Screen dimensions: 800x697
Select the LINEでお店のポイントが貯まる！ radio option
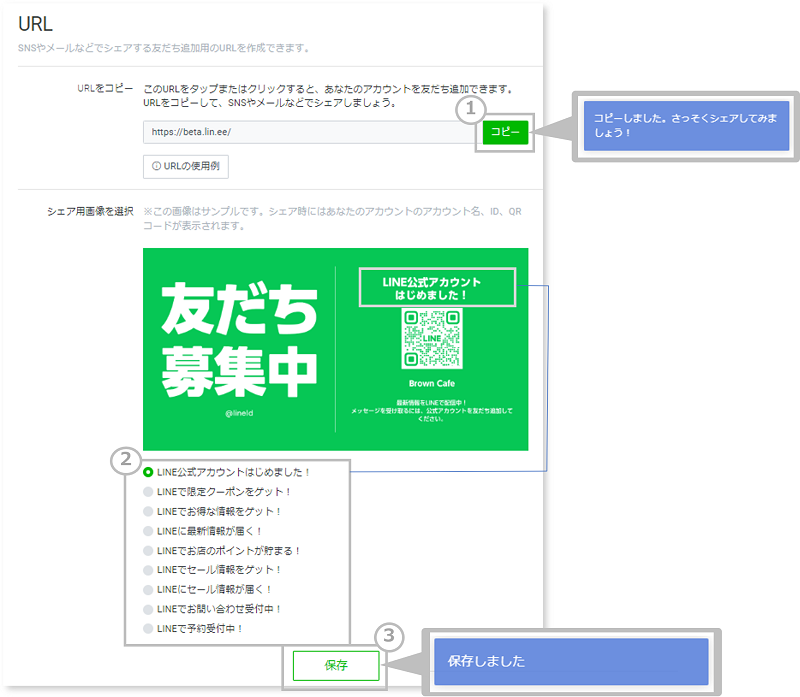[148, 551]
